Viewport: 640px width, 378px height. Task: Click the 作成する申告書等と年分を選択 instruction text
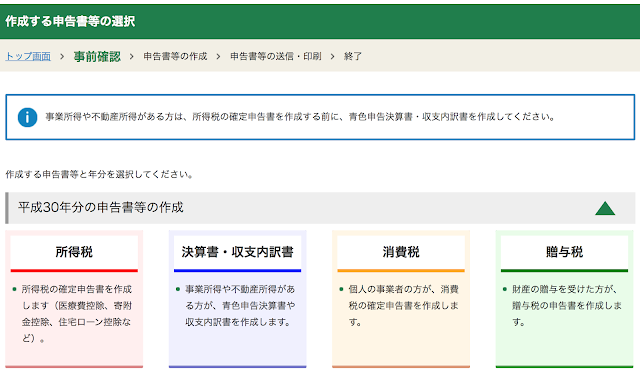pos(99,174)
